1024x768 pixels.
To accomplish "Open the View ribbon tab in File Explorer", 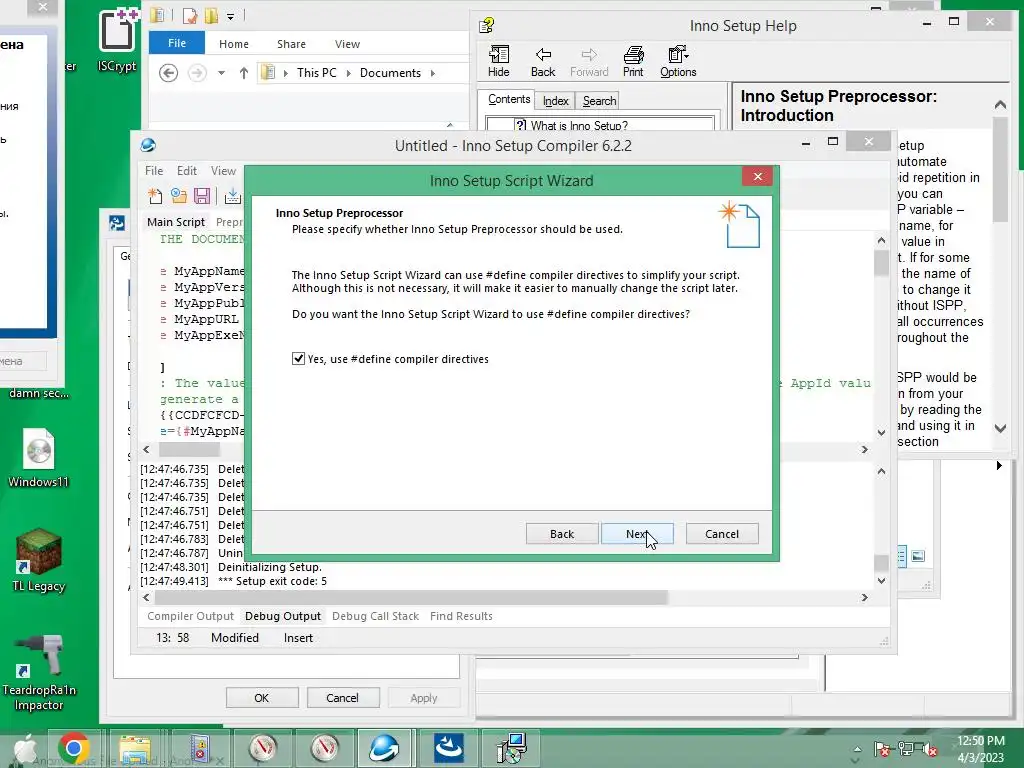I will (x=347, y=44).
